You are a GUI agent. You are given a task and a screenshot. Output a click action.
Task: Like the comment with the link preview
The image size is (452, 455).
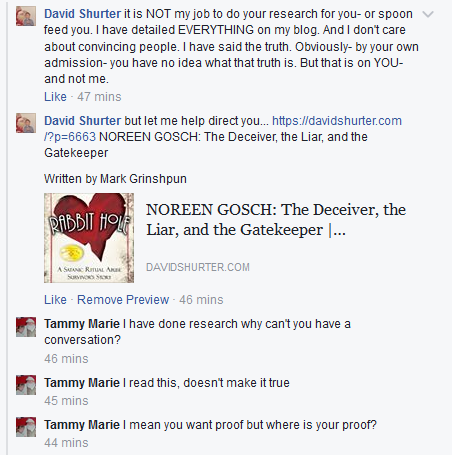coord(55,300)
